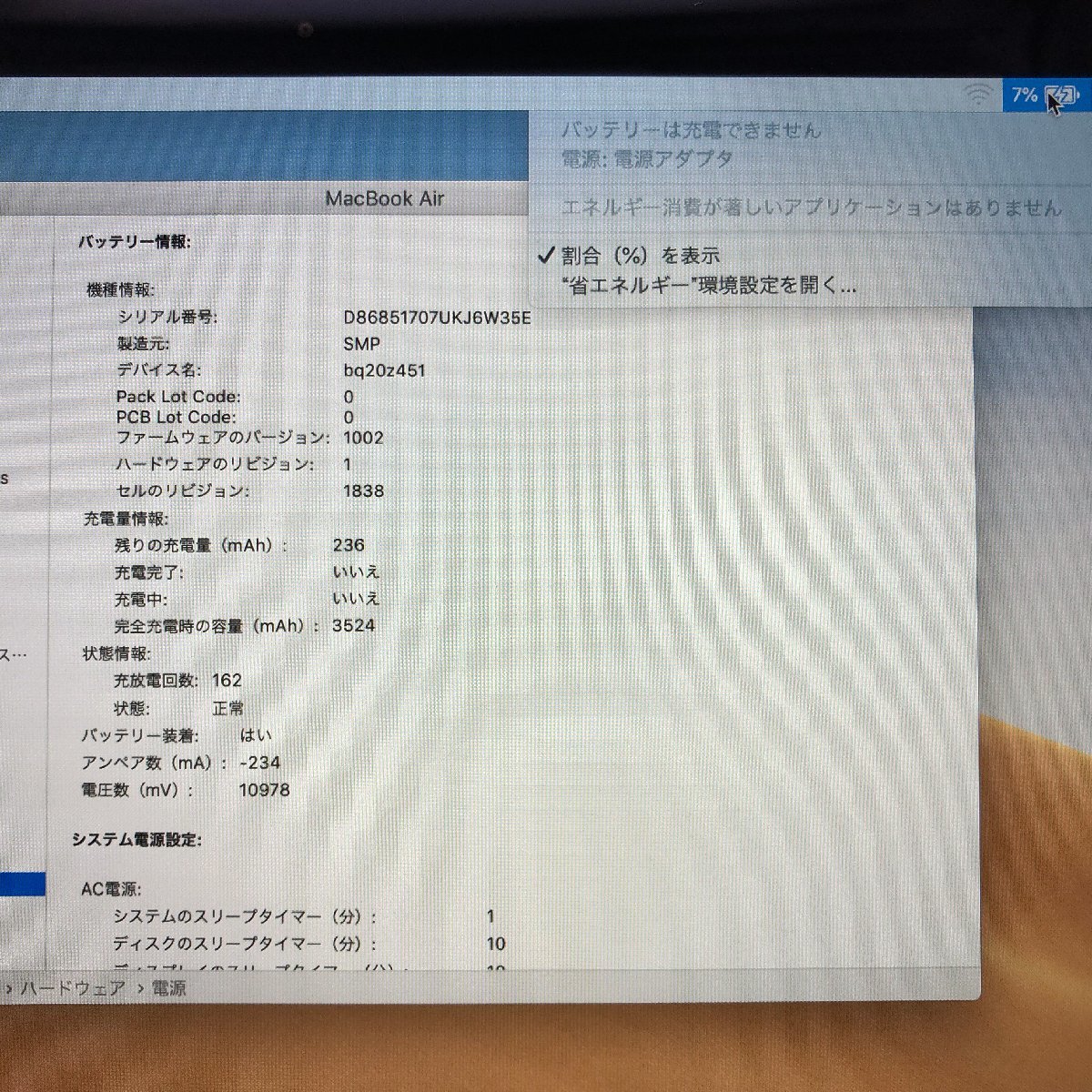Viewport: 1092px width, 1092px height.
Task: Click the MacBook Air window title
Action: [x=385, y=198]
